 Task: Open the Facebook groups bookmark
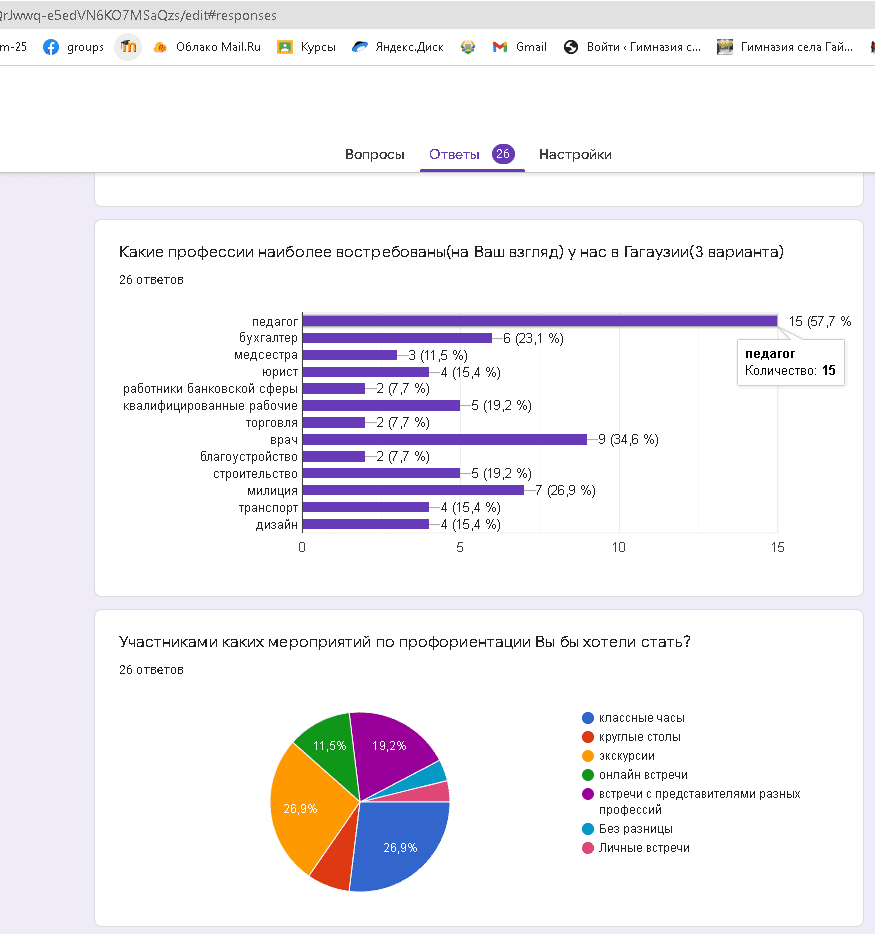74,47
